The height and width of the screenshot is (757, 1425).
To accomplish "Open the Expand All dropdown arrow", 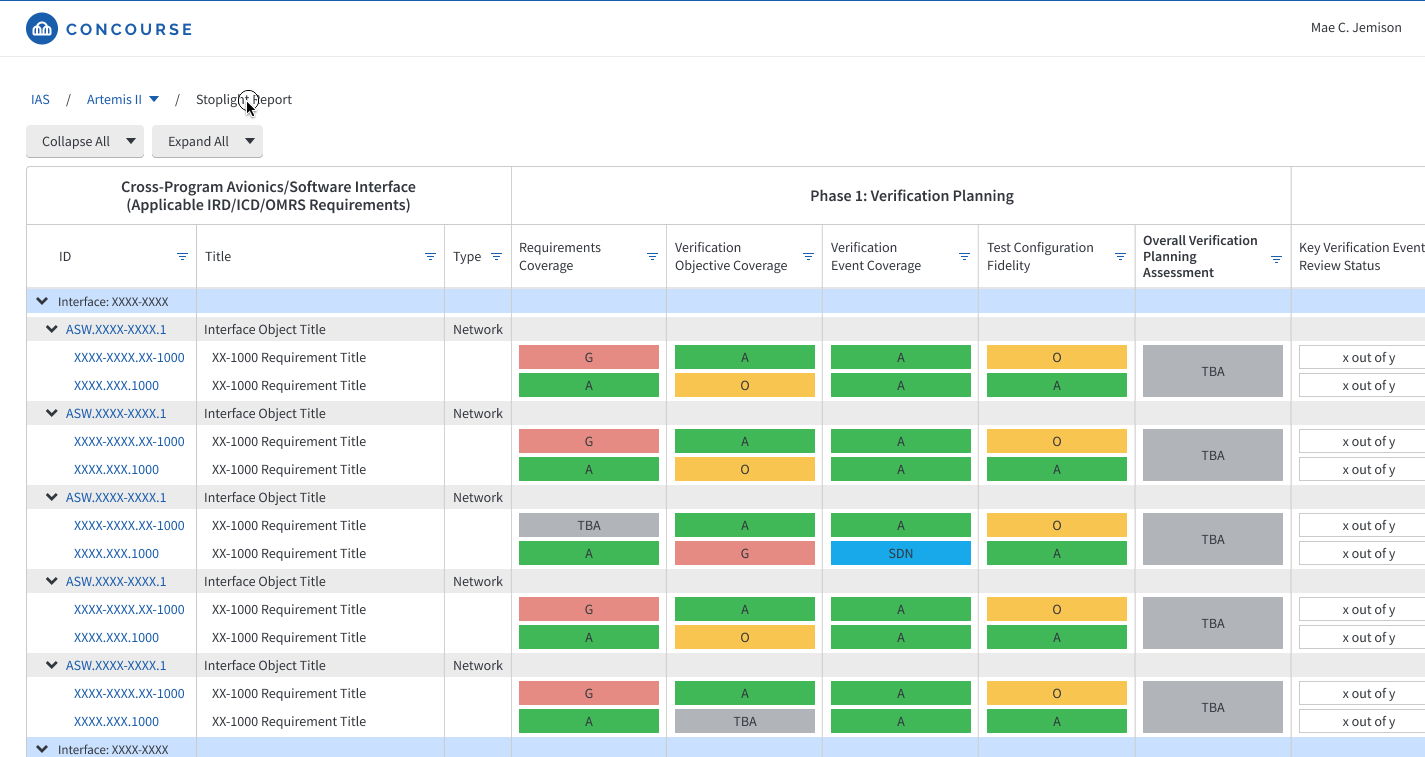I will tap(250, 141).
